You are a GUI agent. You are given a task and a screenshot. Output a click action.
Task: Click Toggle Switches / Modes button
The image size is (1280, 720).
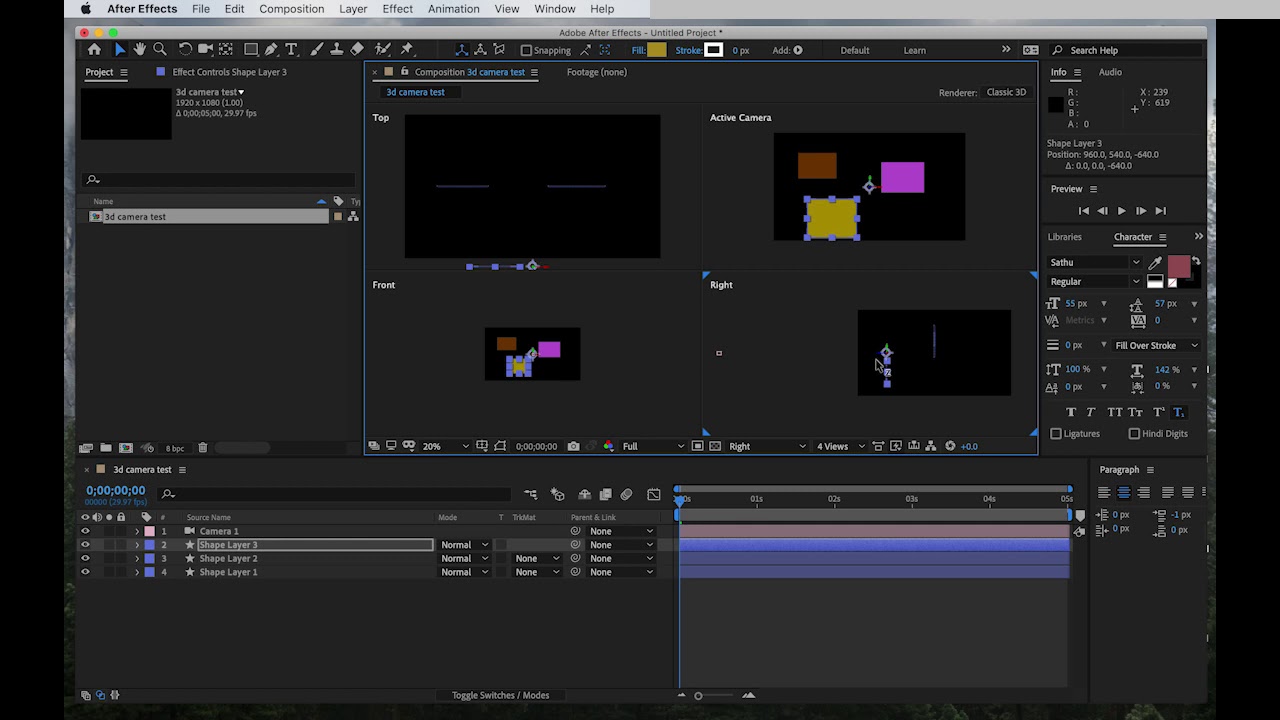(x=500, y=695)
